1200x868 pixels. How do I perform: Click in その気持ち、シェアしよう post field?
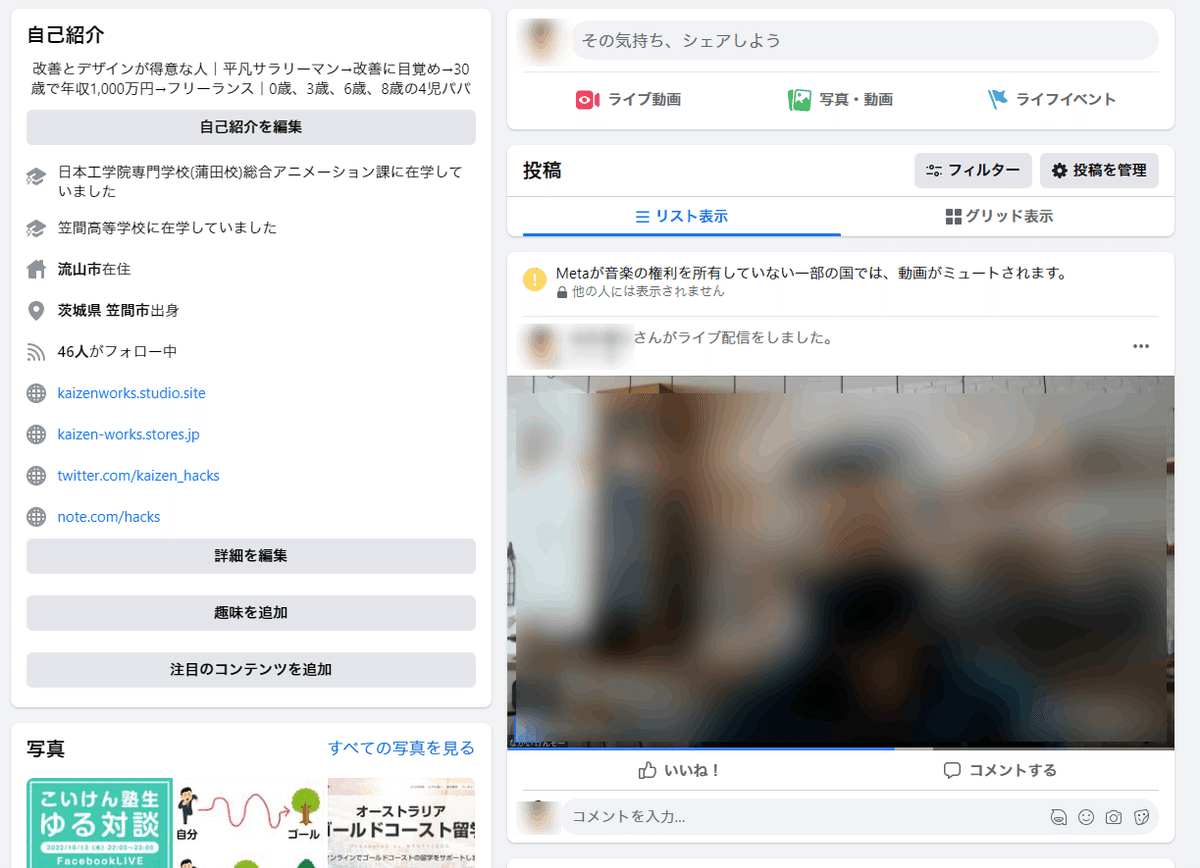[865, 41]
